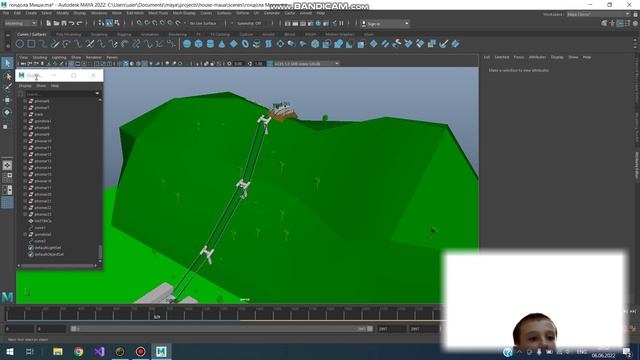The image size is (640, 360).
Task: Open Google Chrome from the taskbar
Action: coord(78,351)
